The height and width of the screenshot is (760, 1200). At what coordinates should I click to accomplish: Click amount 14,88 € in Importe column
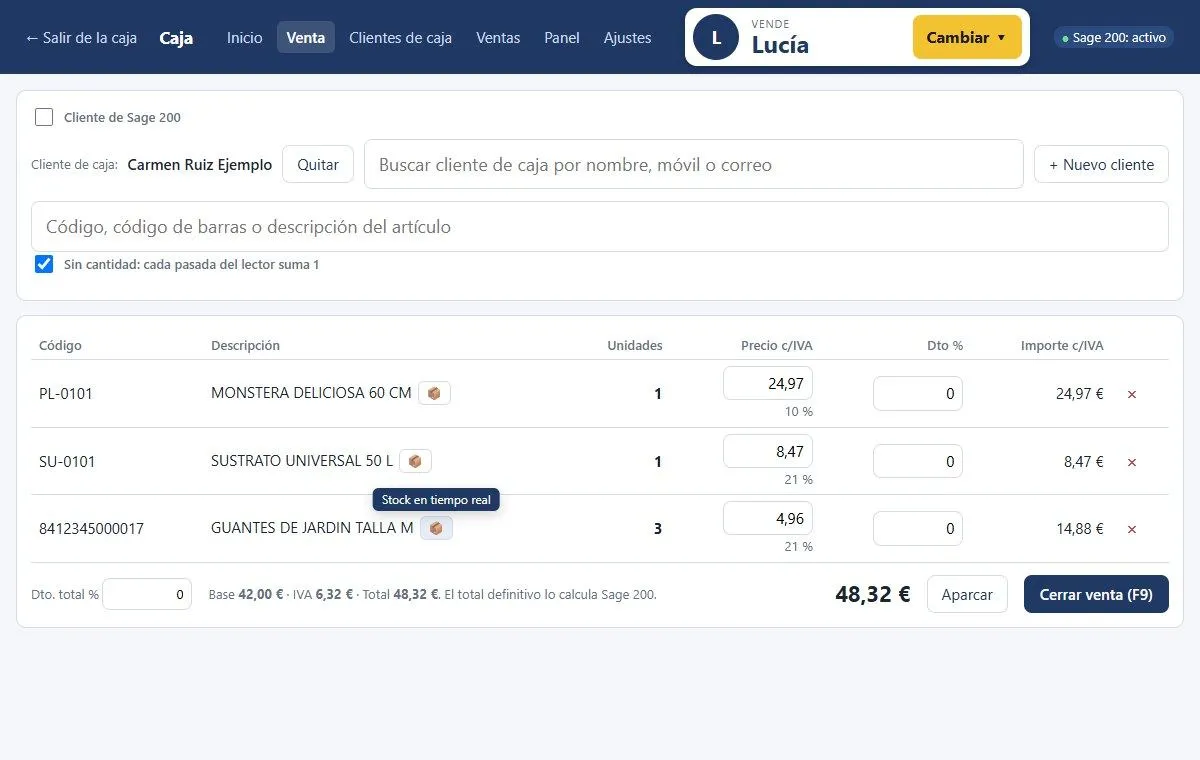(1080, 529)
